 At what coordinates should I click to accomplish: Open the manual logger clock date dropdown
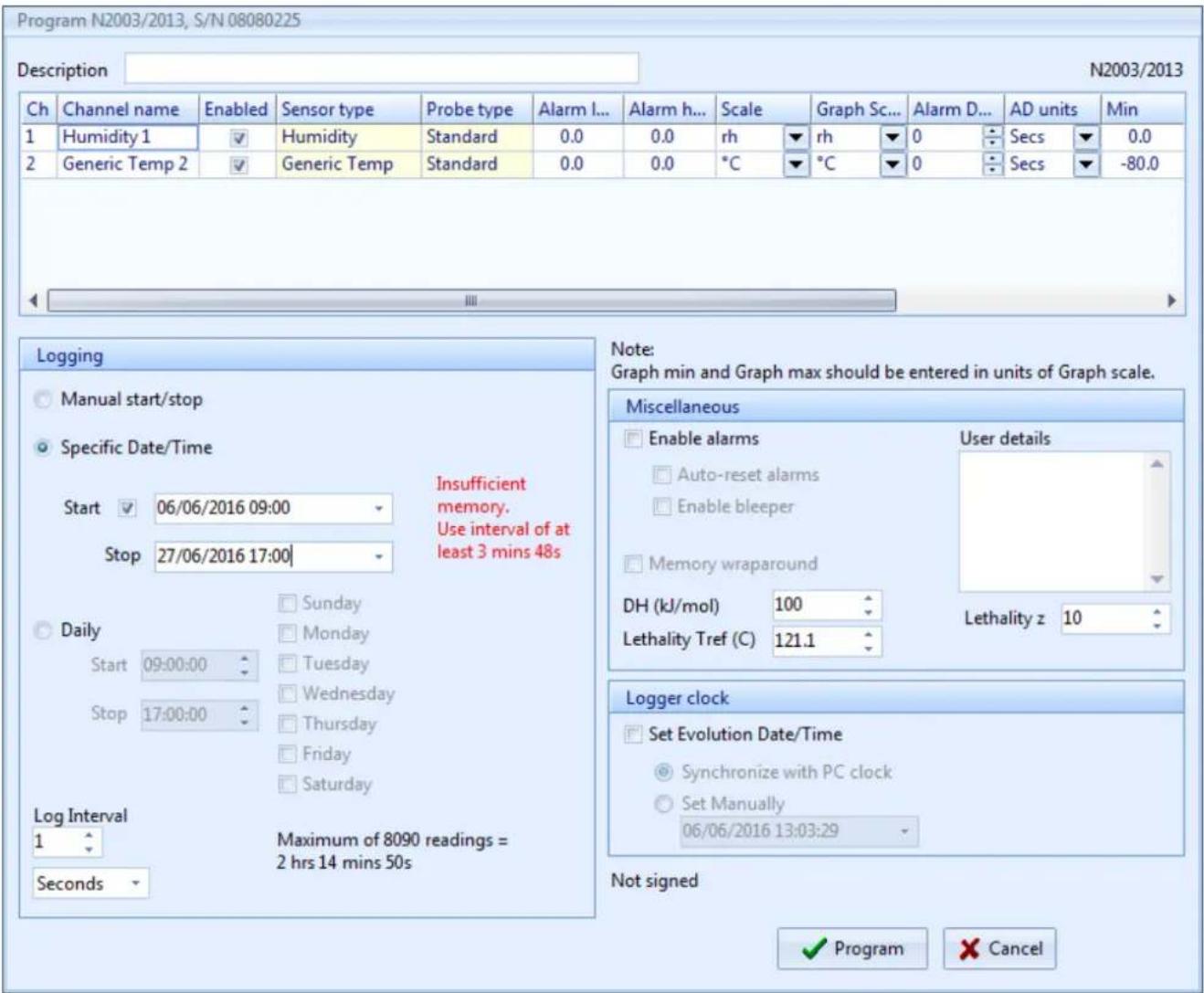click(905, 831)
